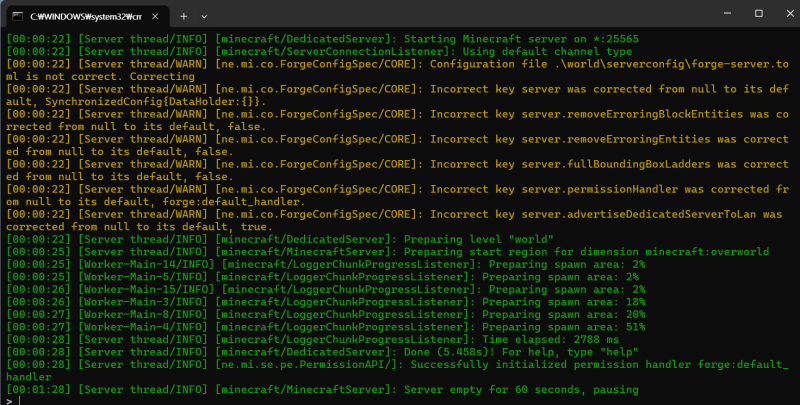The height and width of the screenshot is (405, 800).
Task: Click the terminal tab's command prompt icon
Action: (17, 16)
